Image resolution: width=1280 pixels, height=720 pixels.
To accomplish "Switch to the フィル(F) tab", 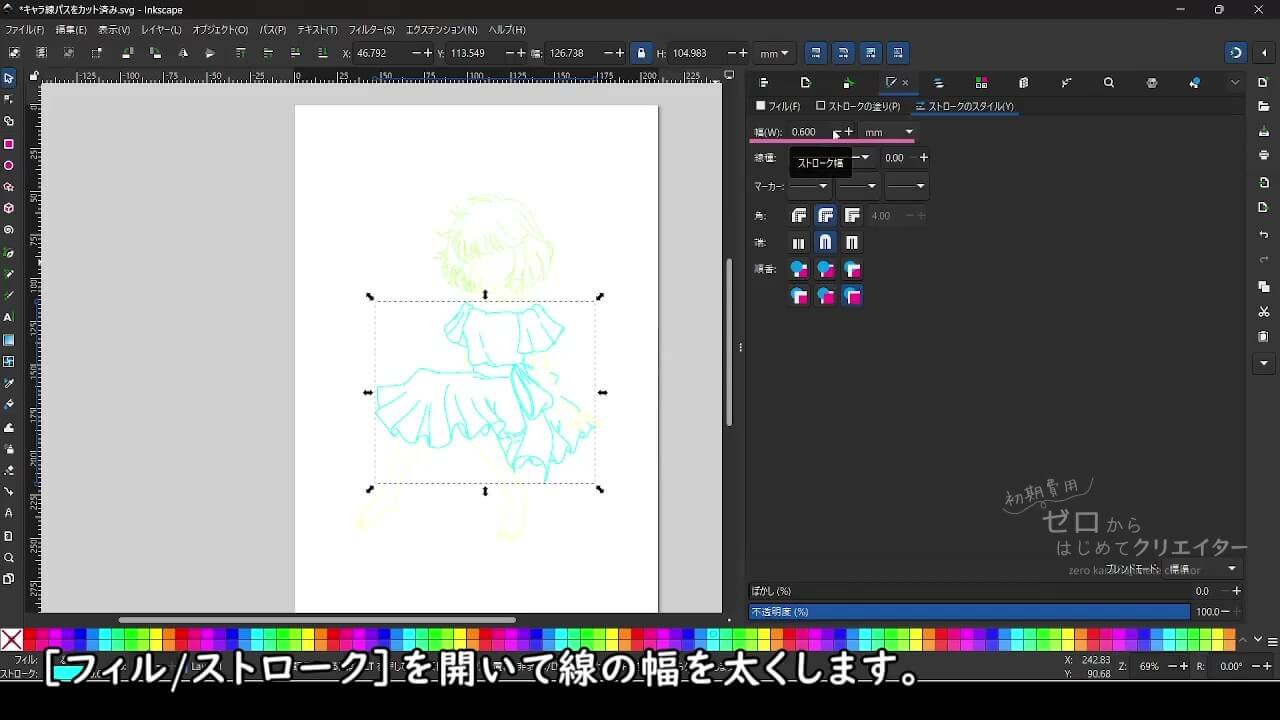I will tap(778, 106).
